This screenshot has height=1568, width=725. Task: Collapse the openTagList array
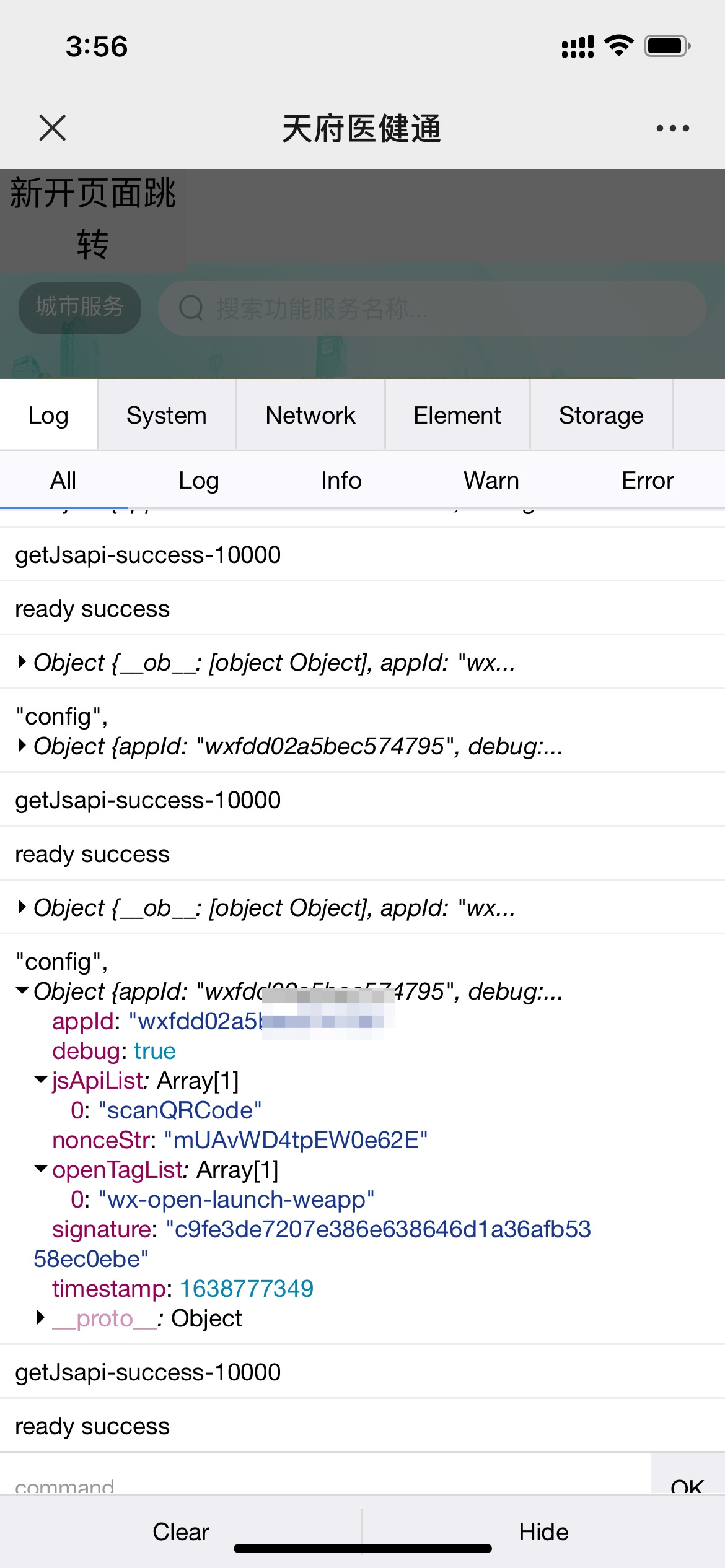pos(41,1169)
